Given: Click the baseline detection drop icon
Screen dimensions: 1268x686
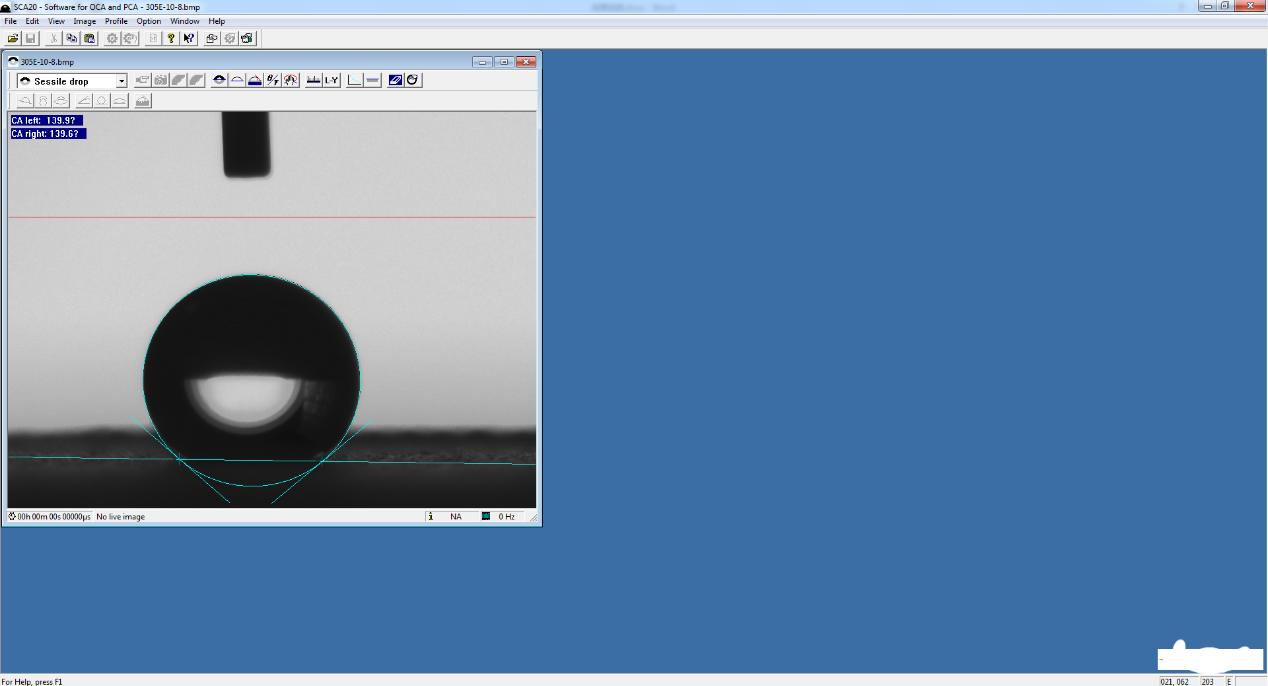Looking at the screenshot, I should click(219, 80).
